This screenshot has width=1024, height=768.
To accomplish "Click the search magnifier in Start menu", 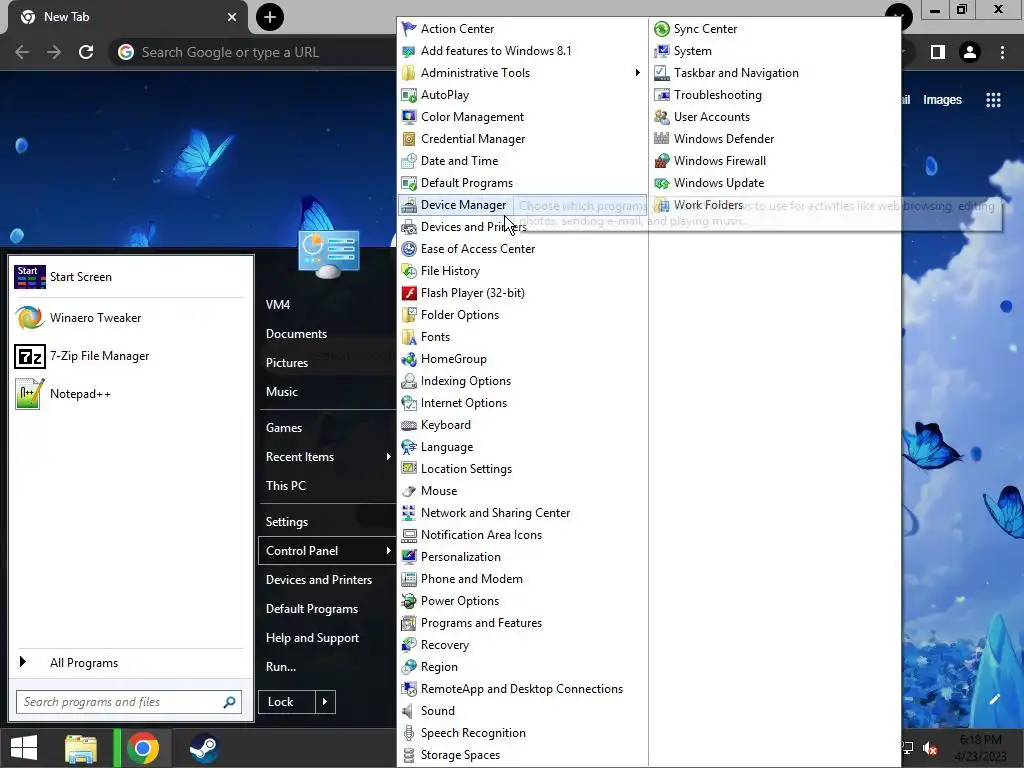I will [229, 702].
